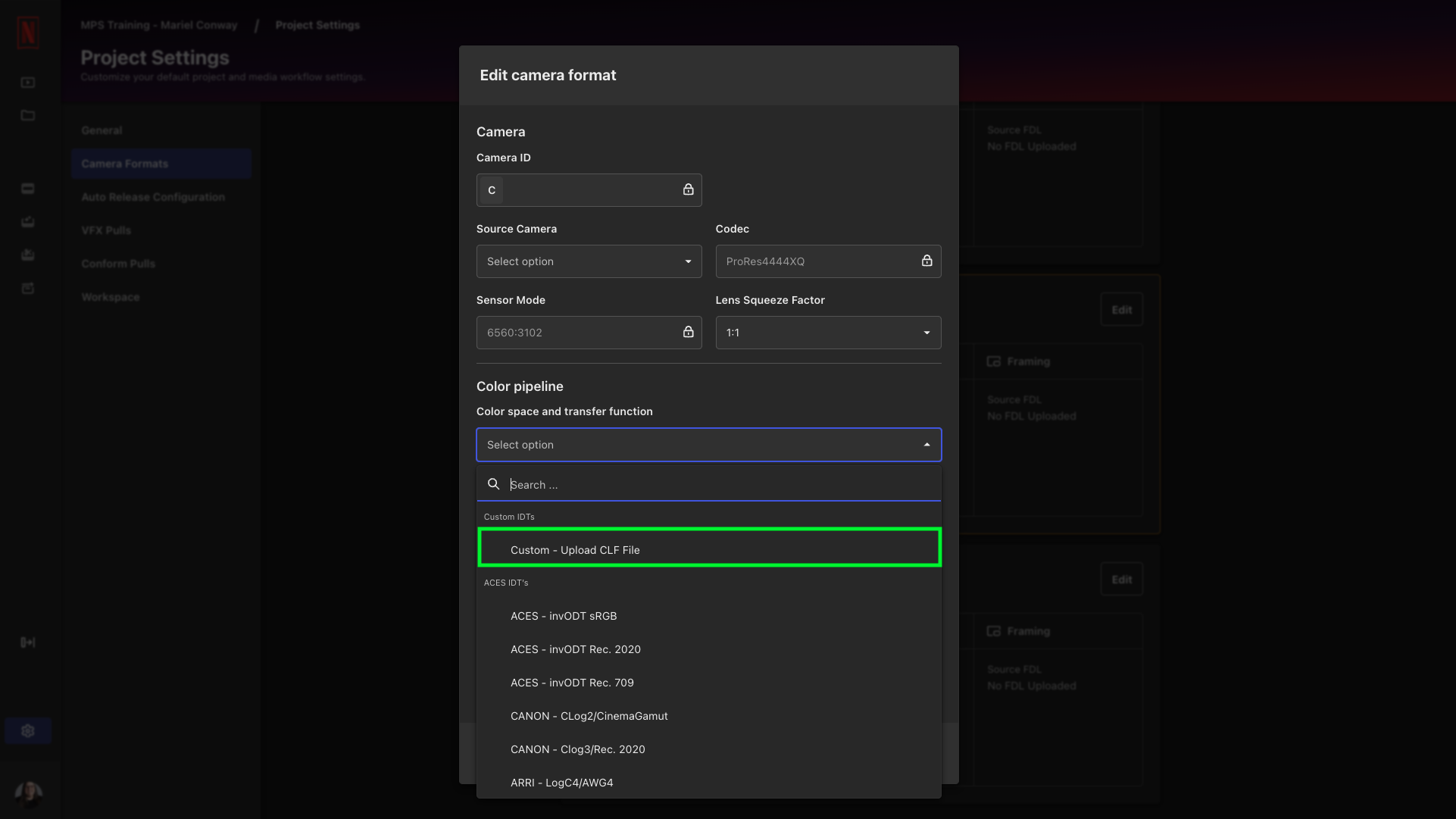The width and height of the screenshot is (1456, 819).
Task: Click the Codec field showing ProRes4444XQ
Action: 828,261
